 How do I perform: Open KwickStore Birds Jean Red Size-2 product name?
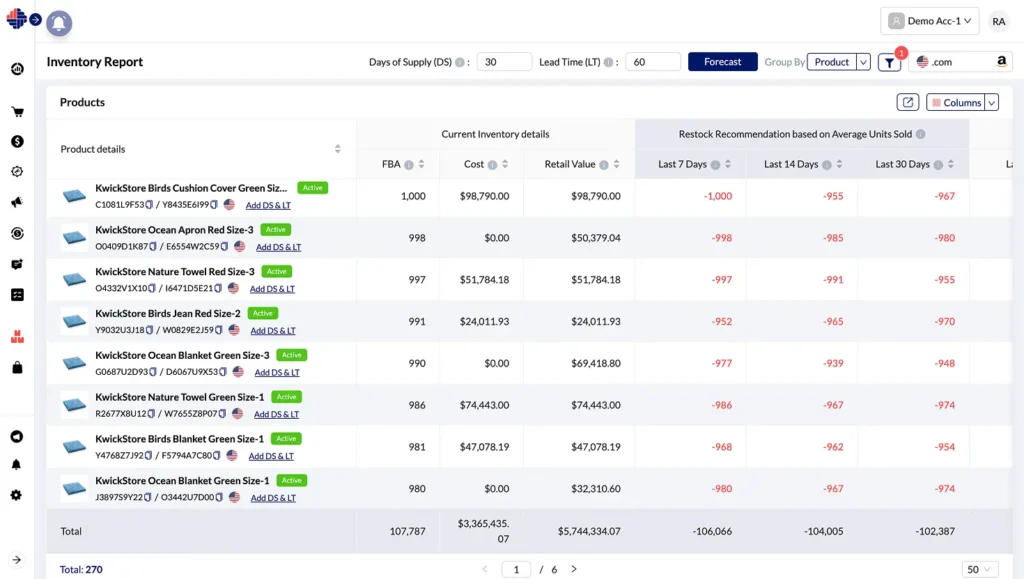coord(168,313)
